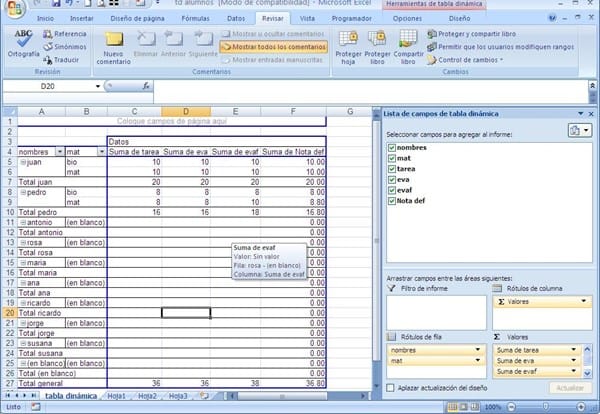Switch to Normal view in status bar
The image size is (600, 414).
click(x=453, y=407)
